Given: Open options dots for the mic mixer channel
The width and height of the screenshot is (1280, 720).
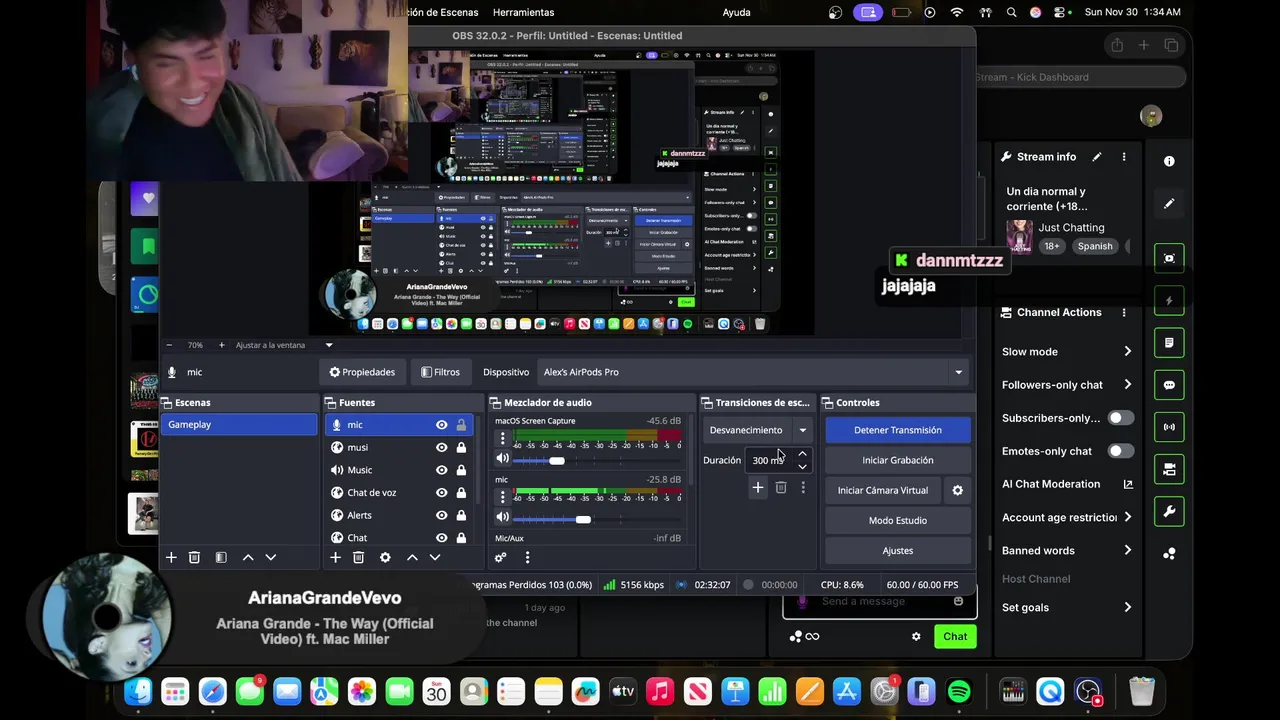Looking at the screenshot, I should click(x=502, y=496).
